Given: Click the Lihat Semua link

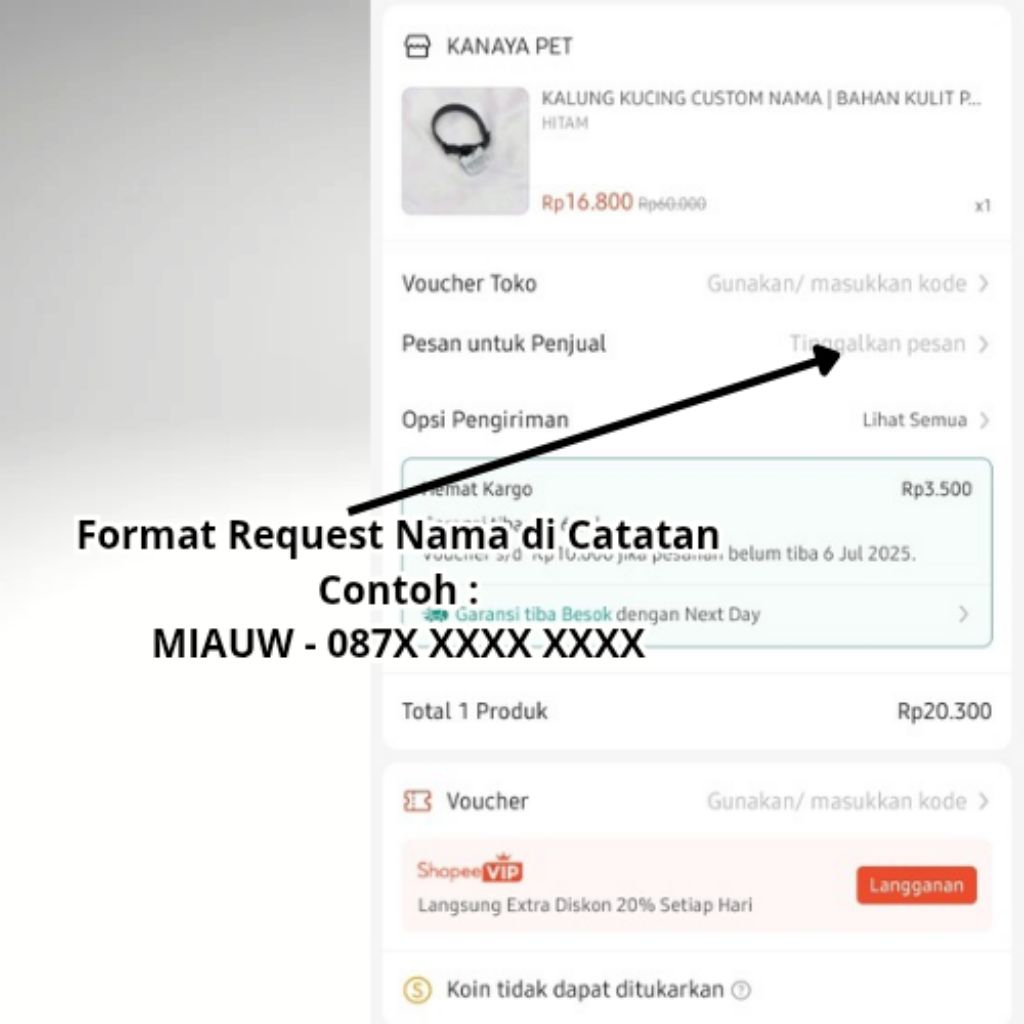Looking at the screenshot, I should [914, 420].
